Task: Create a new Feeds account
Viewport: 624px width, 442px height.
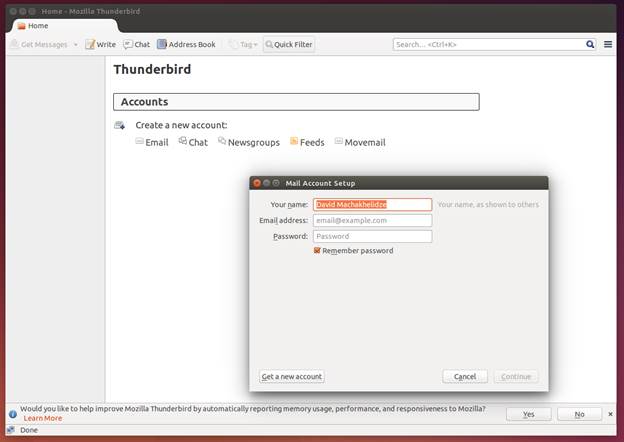Action: 307,142
